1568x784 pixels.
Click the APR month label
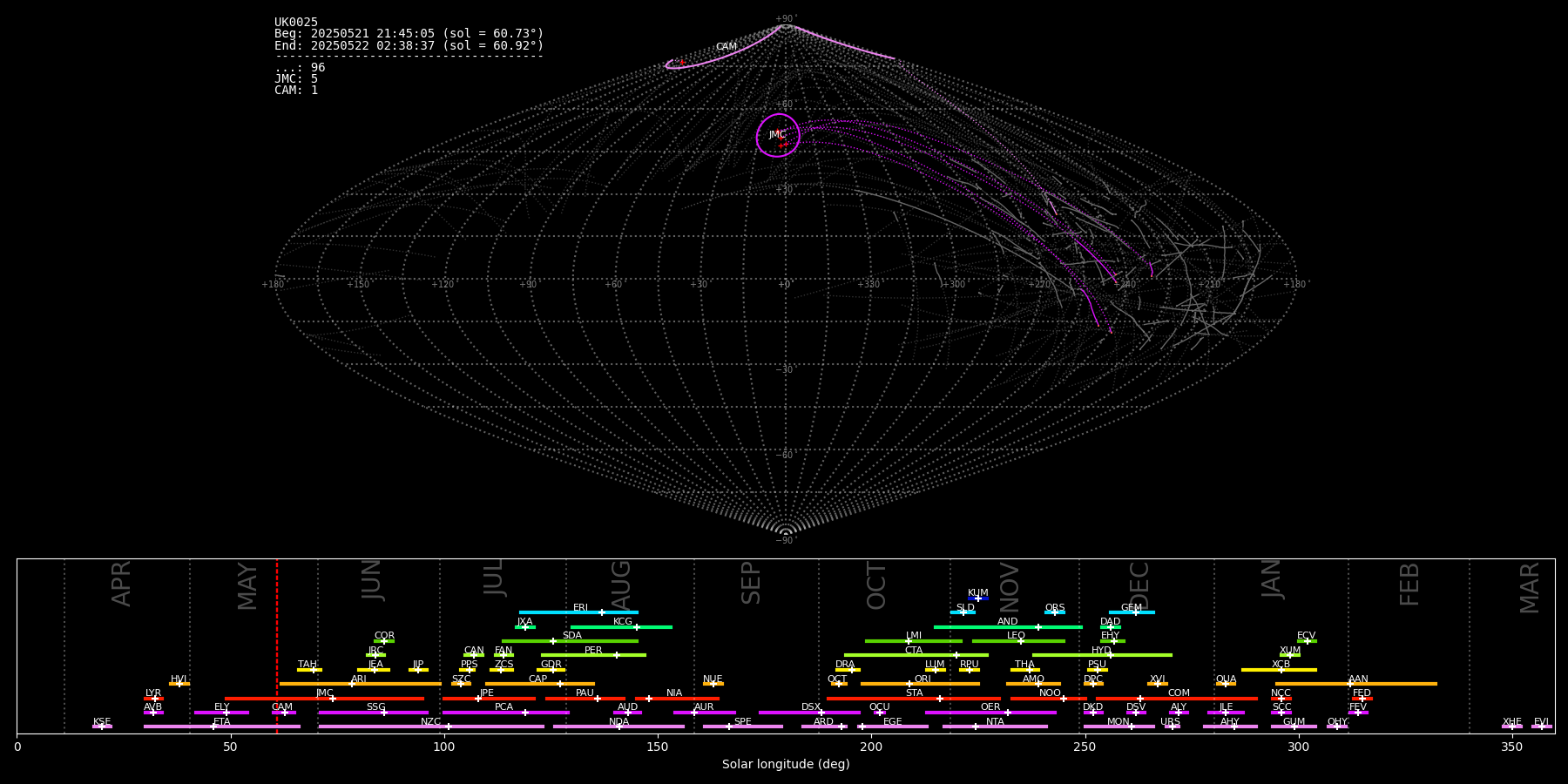(x=122, y=584)
